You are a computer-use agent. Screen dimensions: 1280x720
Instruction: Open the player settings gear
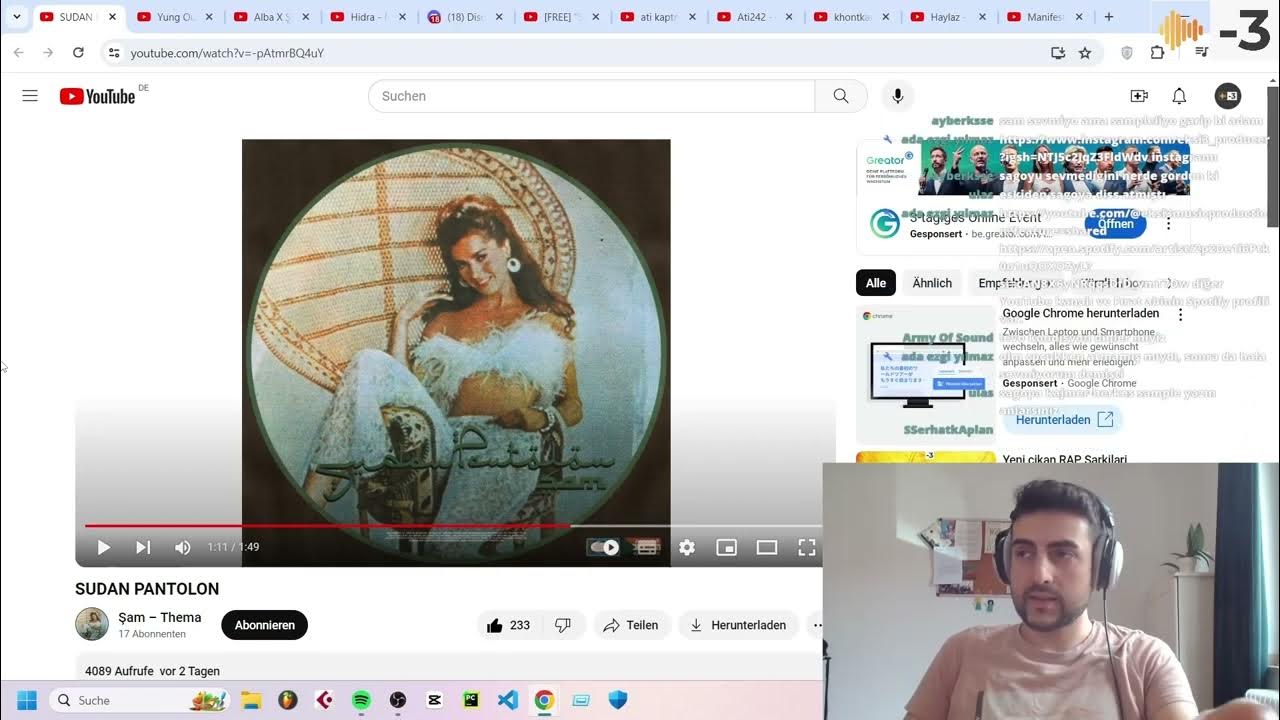tap(687, 547)
